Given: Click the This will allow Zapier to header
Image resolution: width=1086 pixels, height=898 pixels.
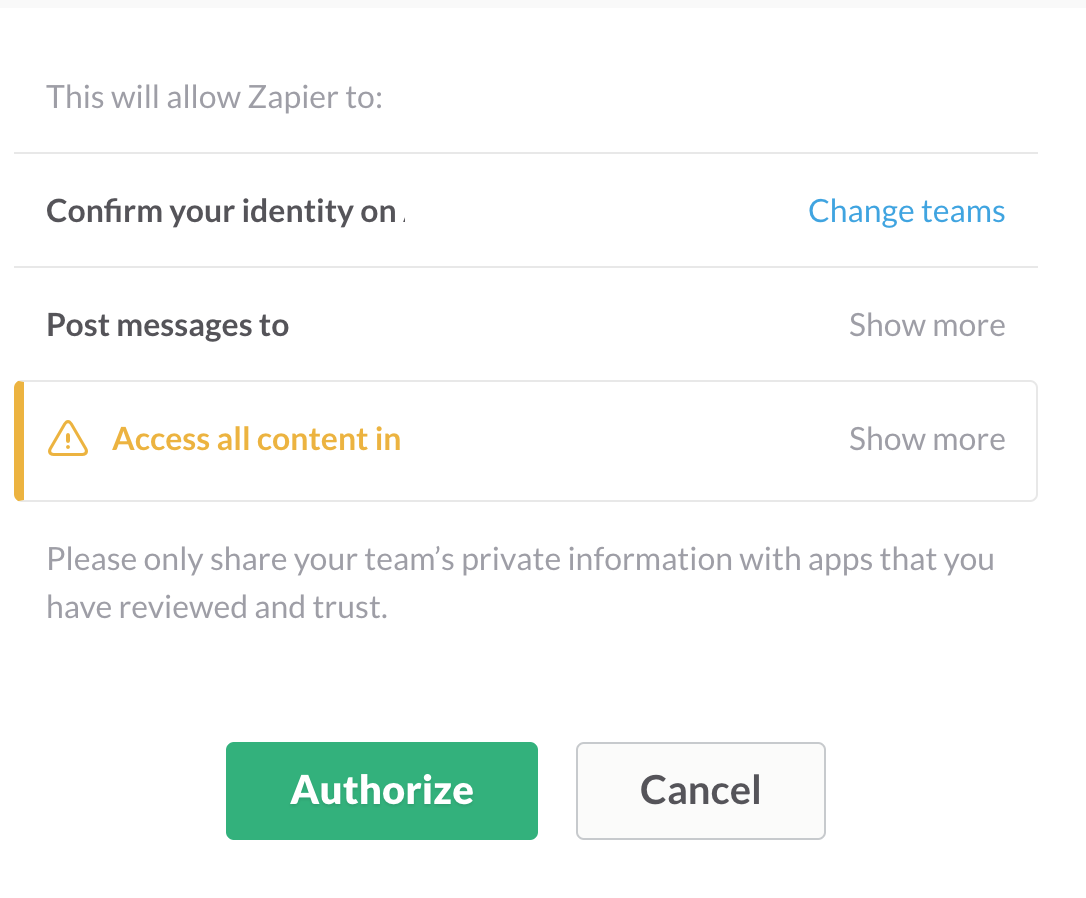Looking at the screenshot, I should click(x=214, y=97).
